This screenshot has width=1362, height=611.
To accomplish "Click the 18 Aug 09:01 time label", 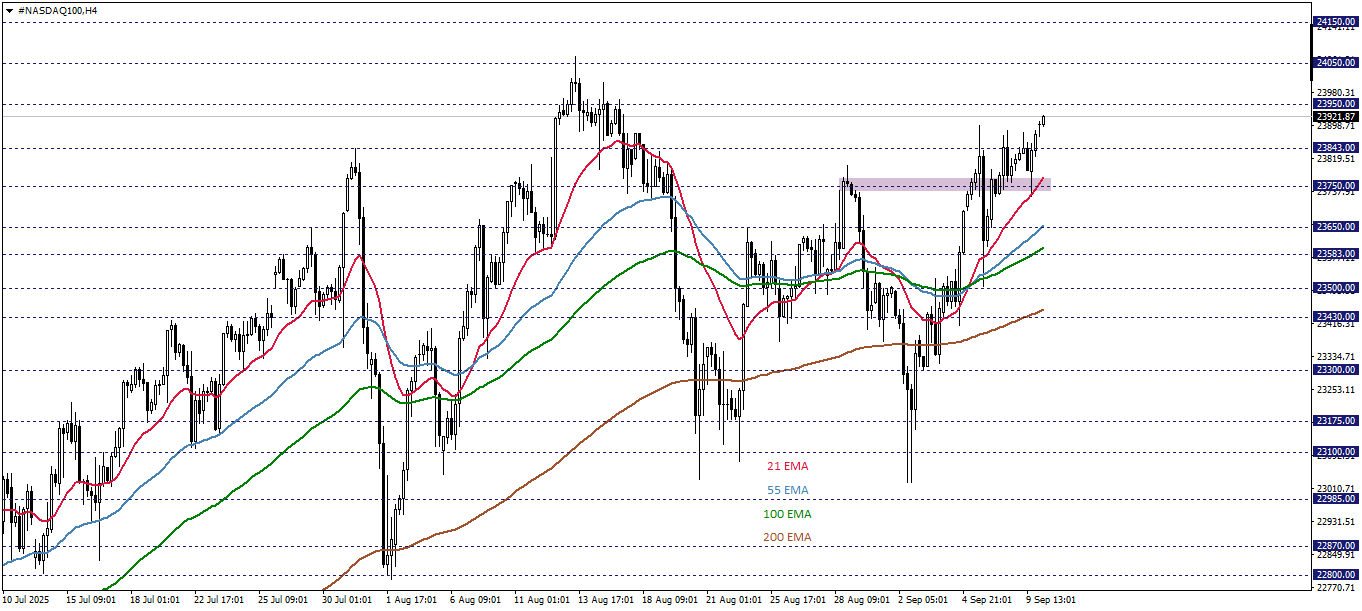I will [x=668, y=600].
